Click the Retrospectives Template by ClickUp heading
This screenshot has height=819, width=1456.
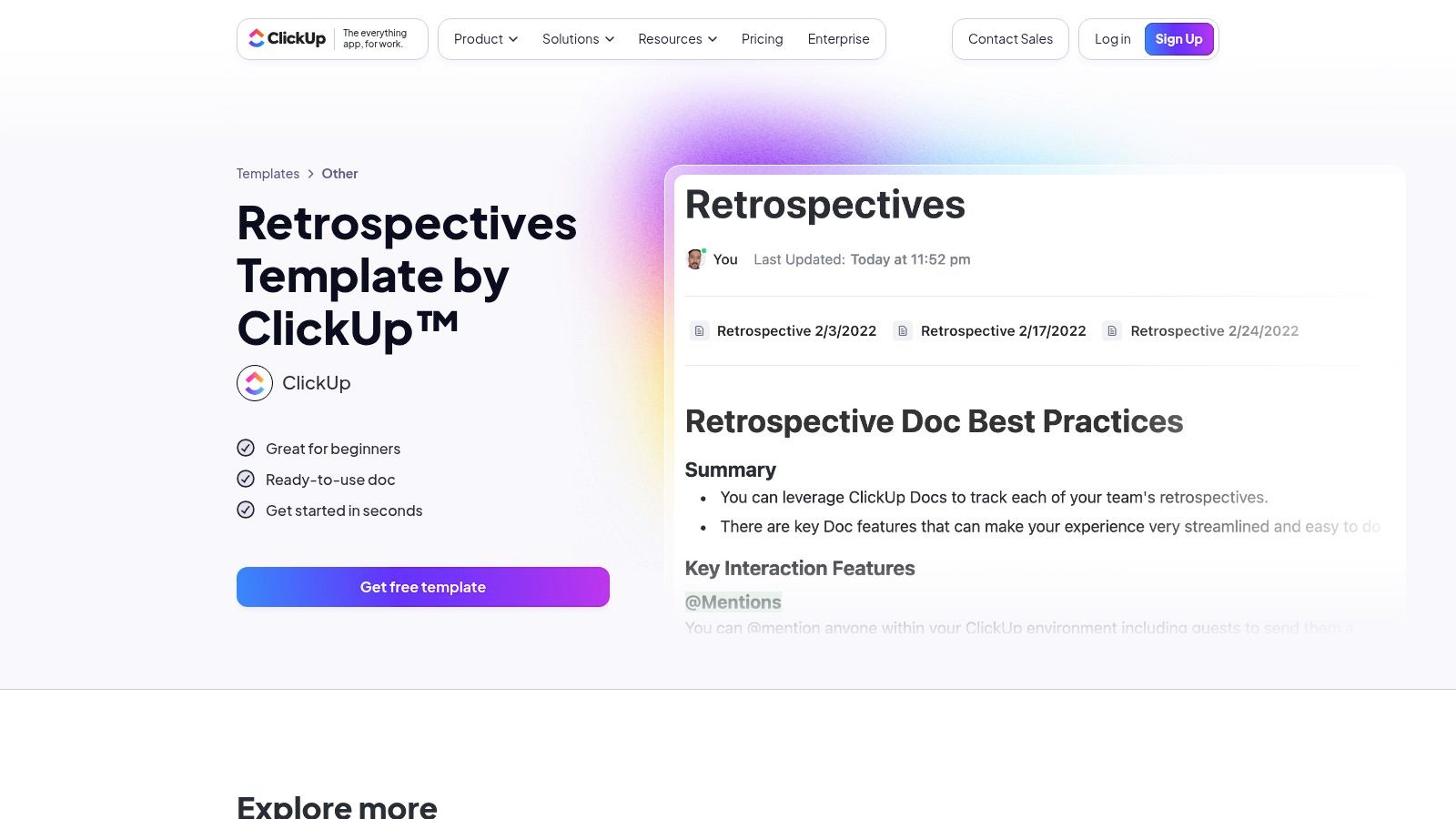(x=407, y=276)
